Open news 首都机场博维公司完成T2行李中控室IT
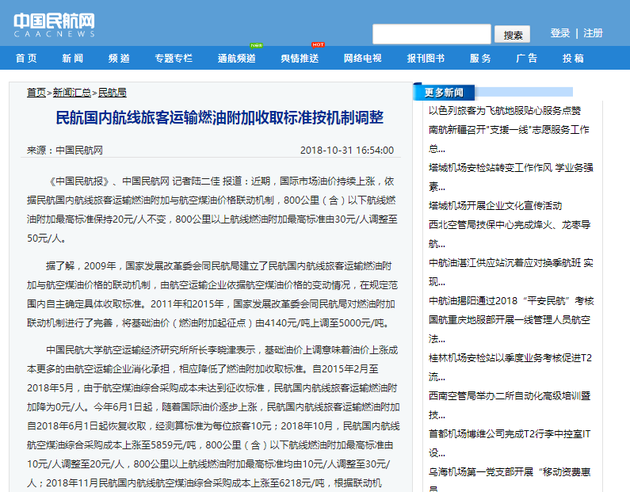 pyautogui.click(x=509, y=443)
